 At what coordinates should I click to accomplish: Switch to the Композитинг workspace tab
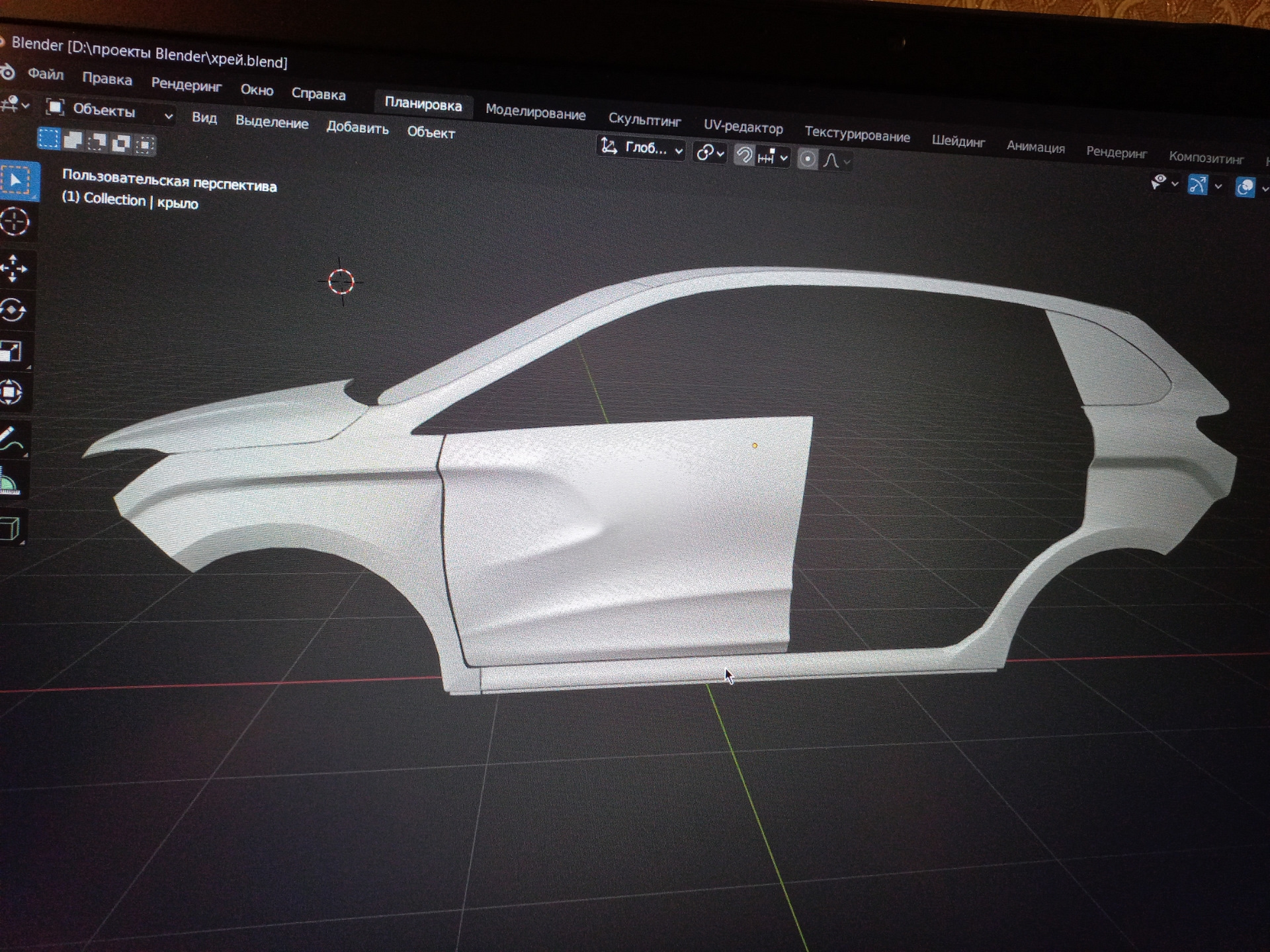coord(1206,158)
